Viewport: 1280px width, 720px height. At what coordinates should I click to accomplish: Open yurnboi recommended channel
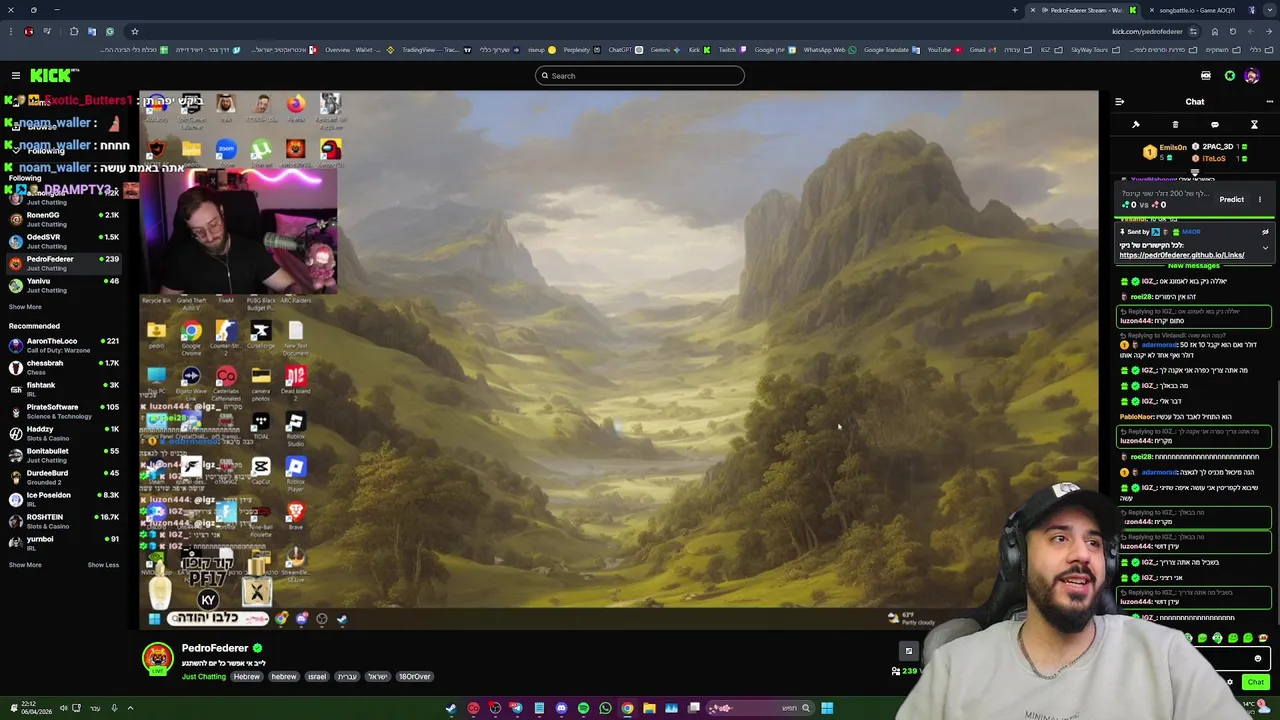point(62,543)
